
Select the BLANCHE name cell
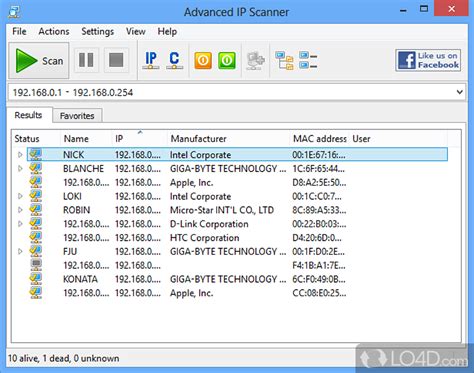click(x=83, y=169)
